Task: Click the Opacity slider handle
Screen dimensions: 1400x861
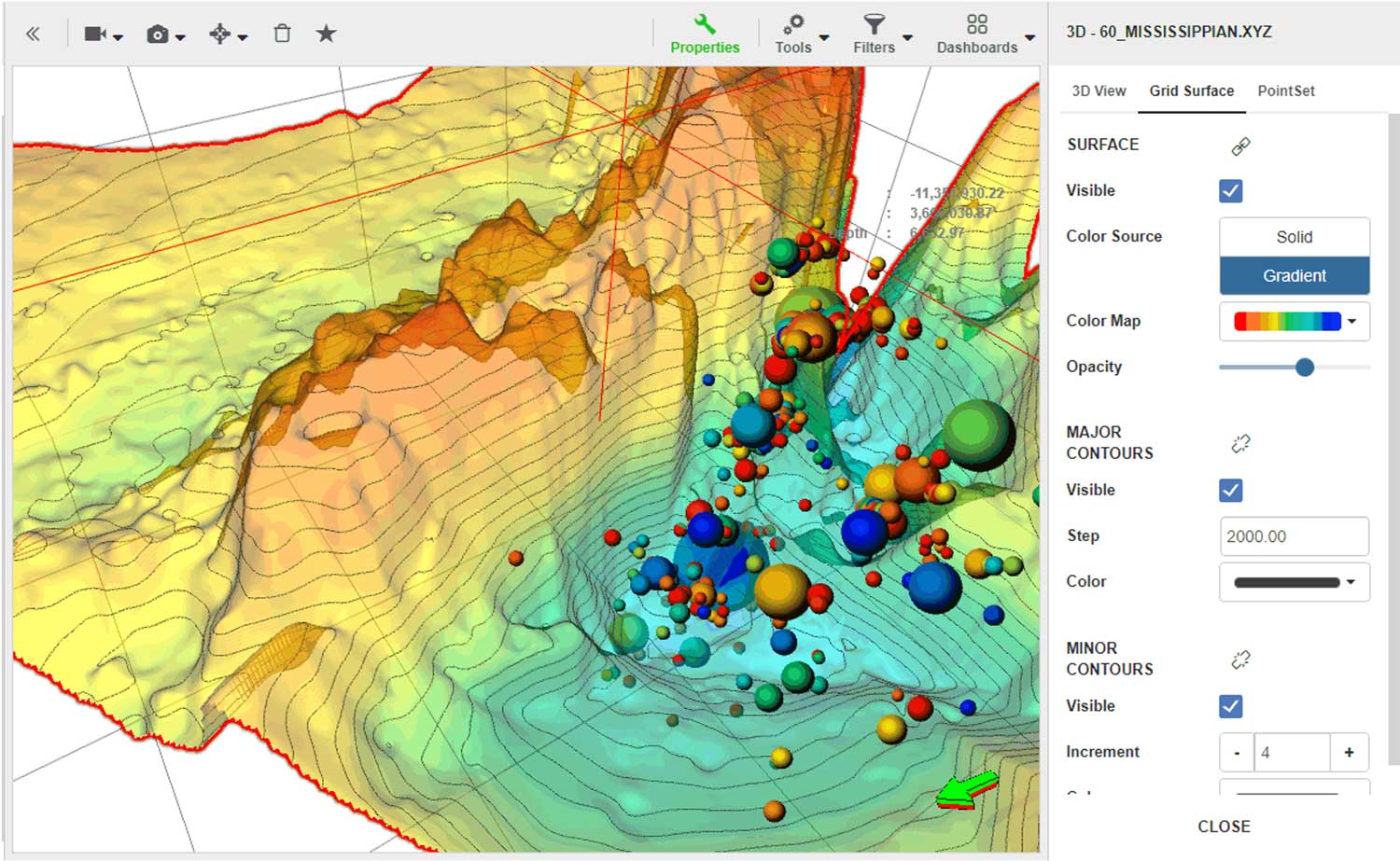Action: point(1305,368)
